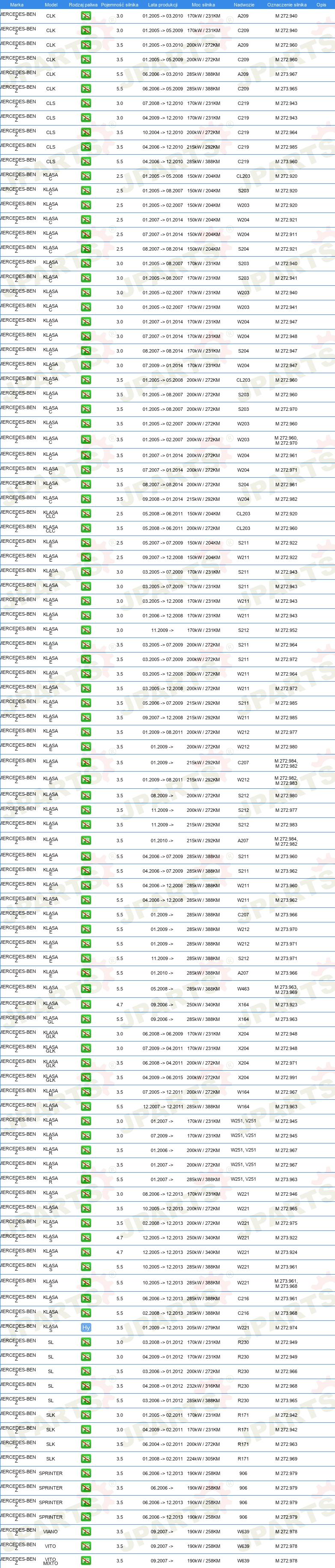The width and height of the screenshot is (335, 1568).
Task: Click fuel icon in KLASA CLC 2.5 row
Action: pyautogui.click(x=86, y=515)
